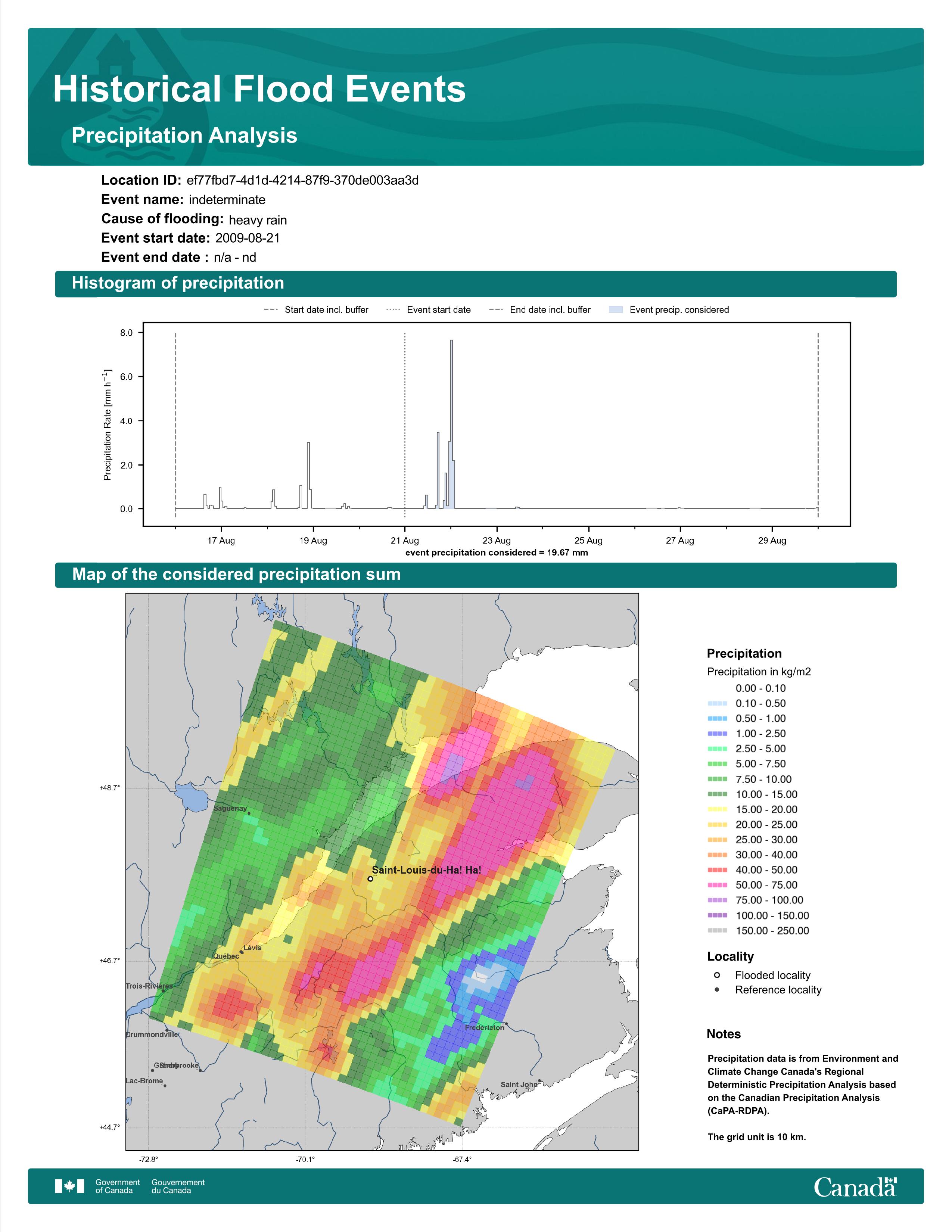Select the 1.00 - 2.50 blue legend swatch
Viewport: 952px width, 1232px height.
tap(717, 733)
